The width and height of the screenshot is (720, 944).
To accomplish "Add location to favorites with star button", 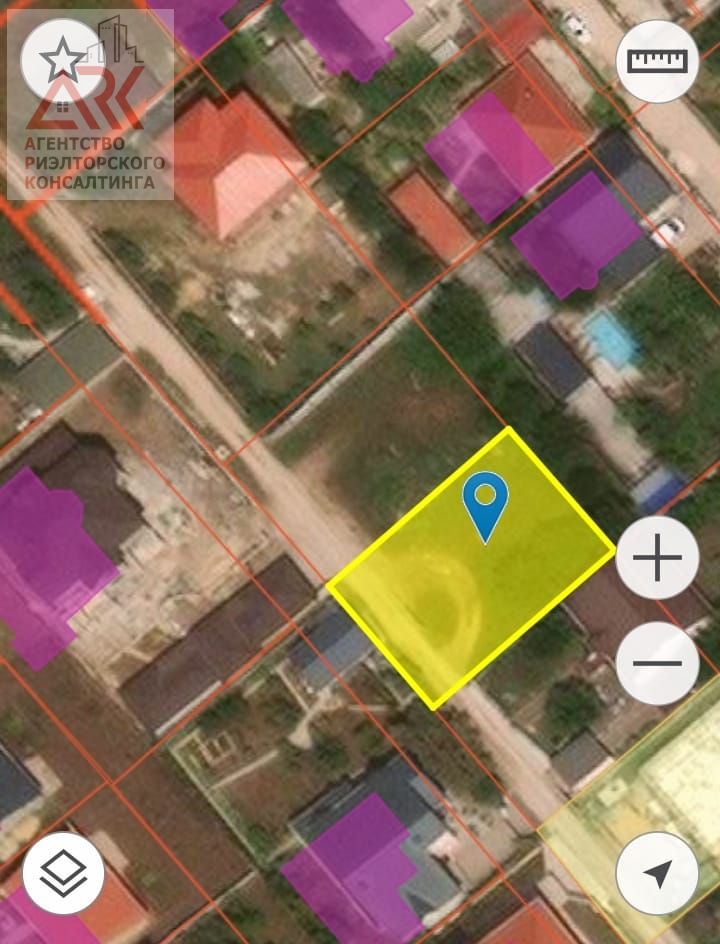I will tap(62, 61).
